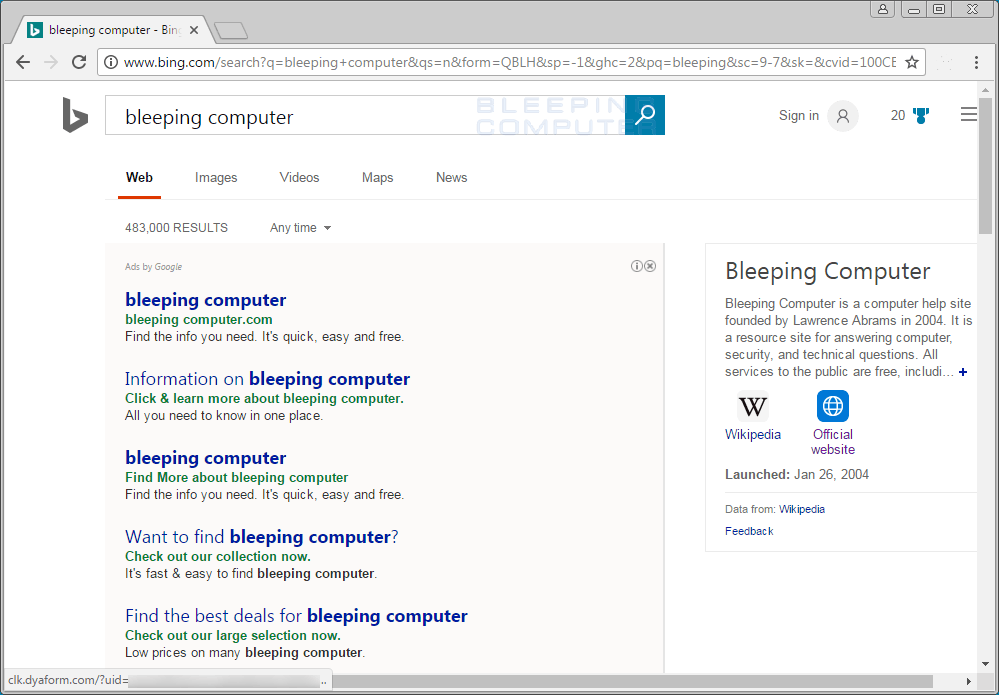Viewport: 999px width, 695px height.
Task: View site information icon in address bar
Action: pos(111,62)
